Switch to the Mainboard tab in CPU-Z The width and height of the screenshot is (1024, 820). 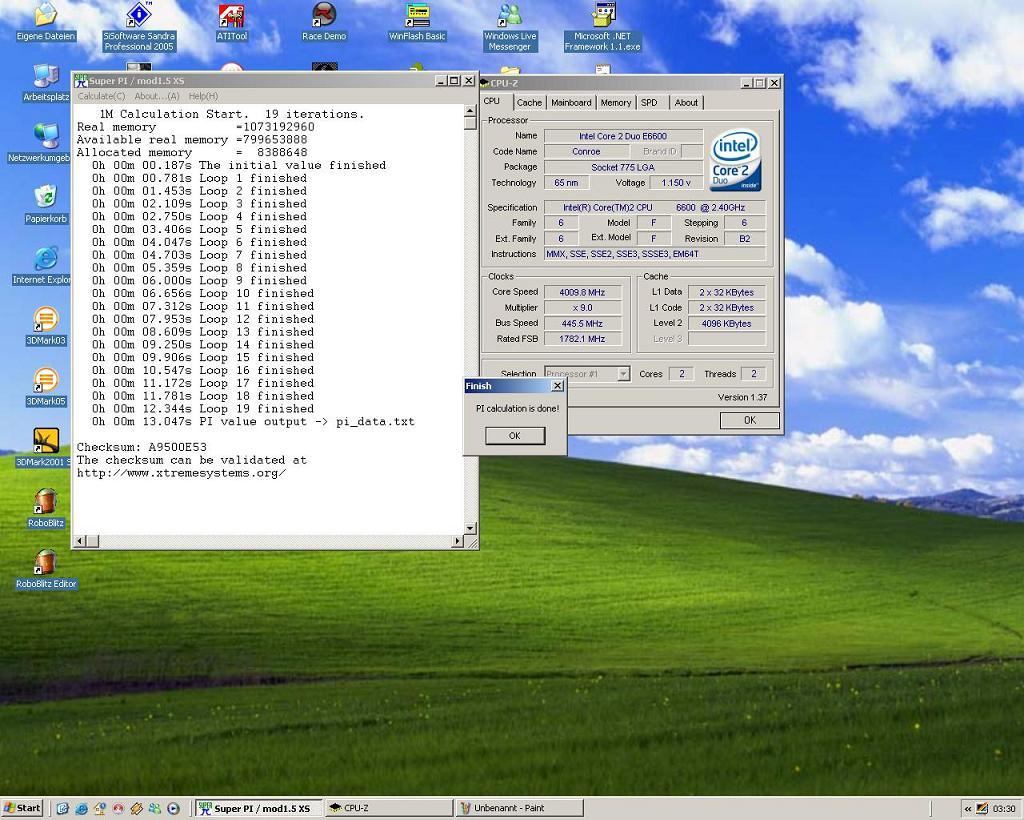(571, 102)
